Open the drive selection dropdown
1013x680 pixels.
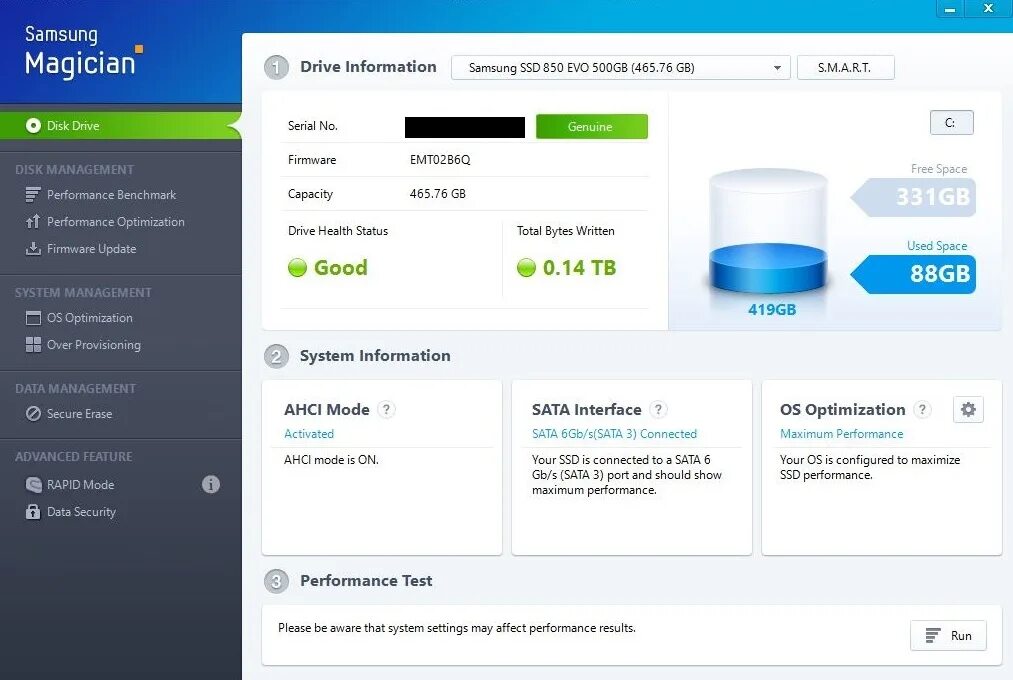(620, 67)
